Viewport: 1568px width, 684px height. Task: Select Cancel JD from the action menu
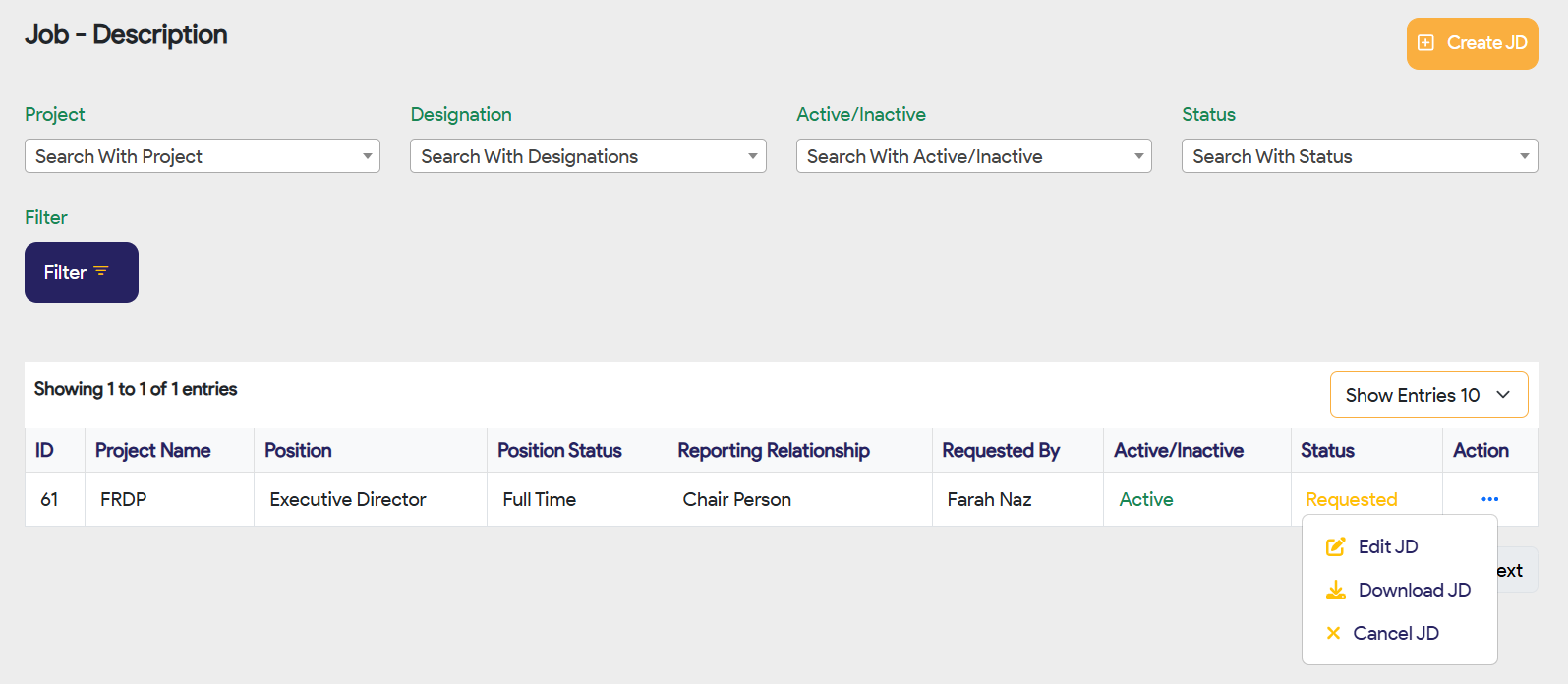(1396, 633)
